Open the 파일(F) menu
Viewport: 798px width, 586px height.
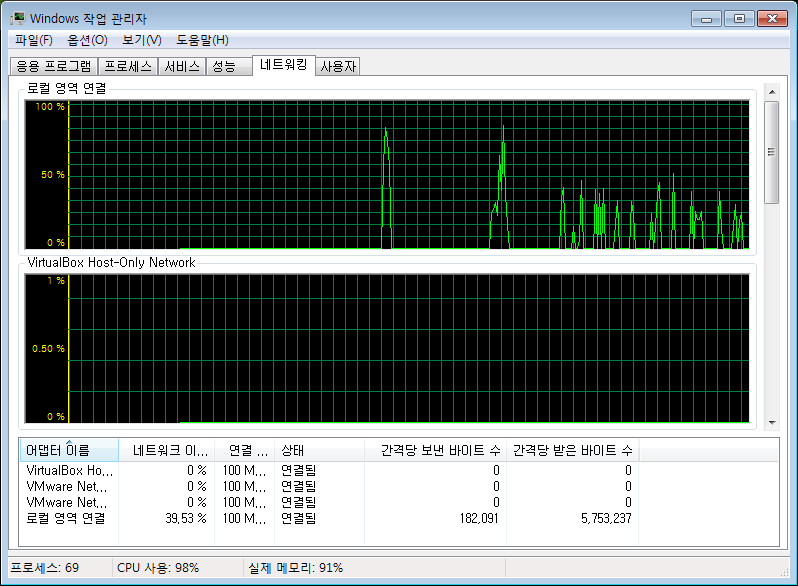[34, 40]
